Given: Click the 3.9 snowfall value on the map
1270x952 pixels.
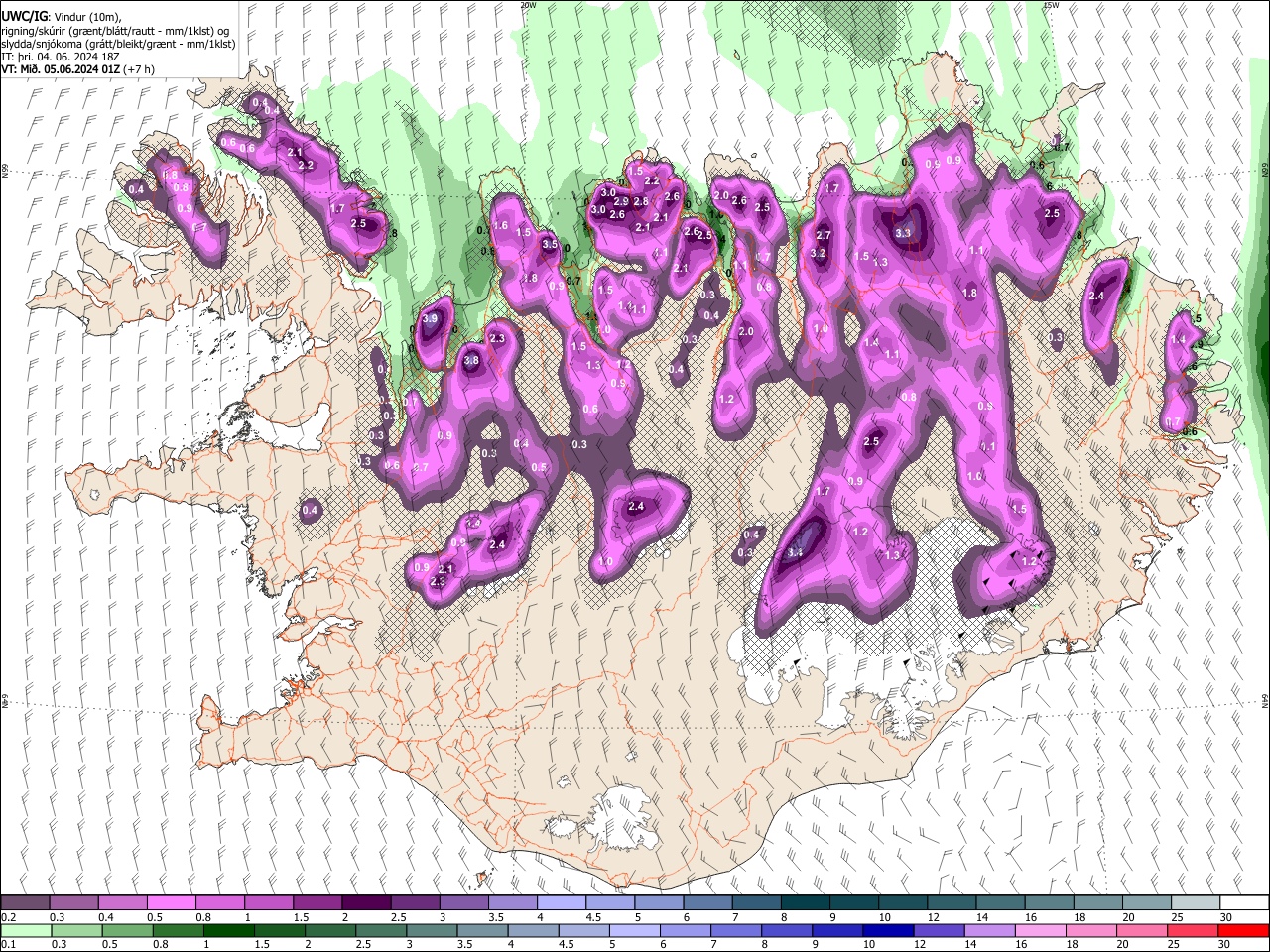Looking at the screenshot, I should (430, 319).
